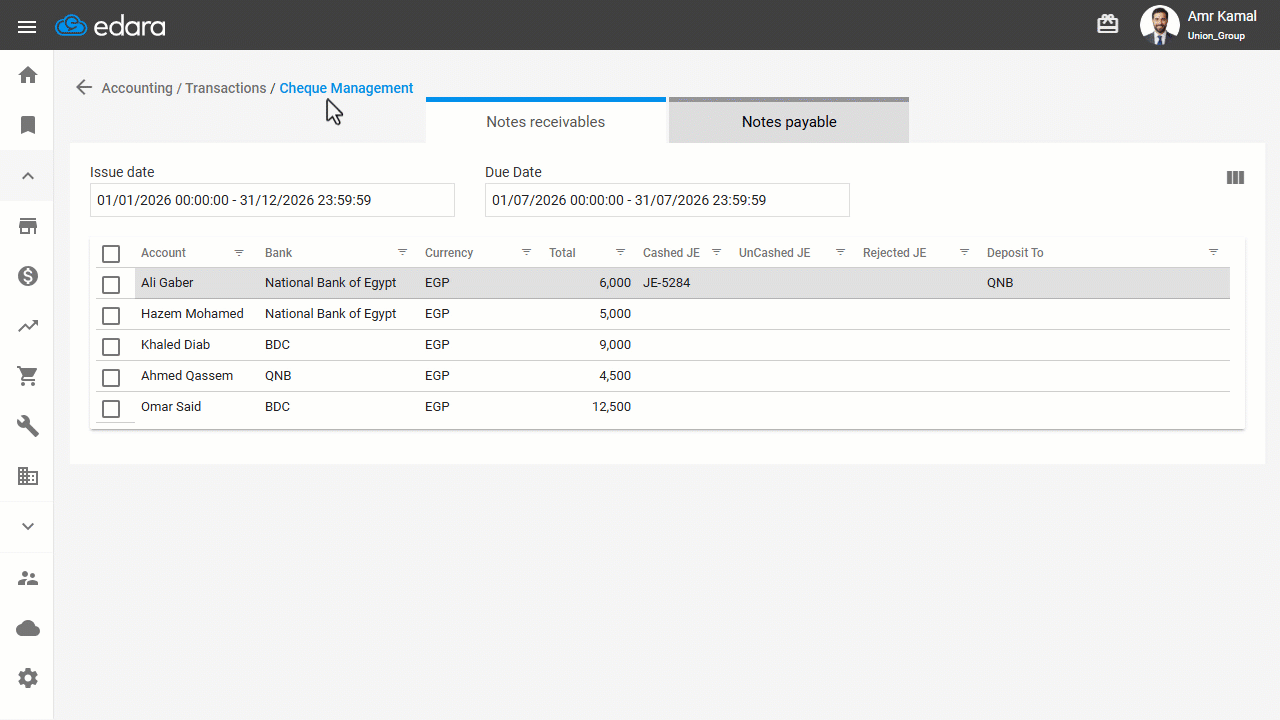Open the Total column filter

tap(621, 252)
